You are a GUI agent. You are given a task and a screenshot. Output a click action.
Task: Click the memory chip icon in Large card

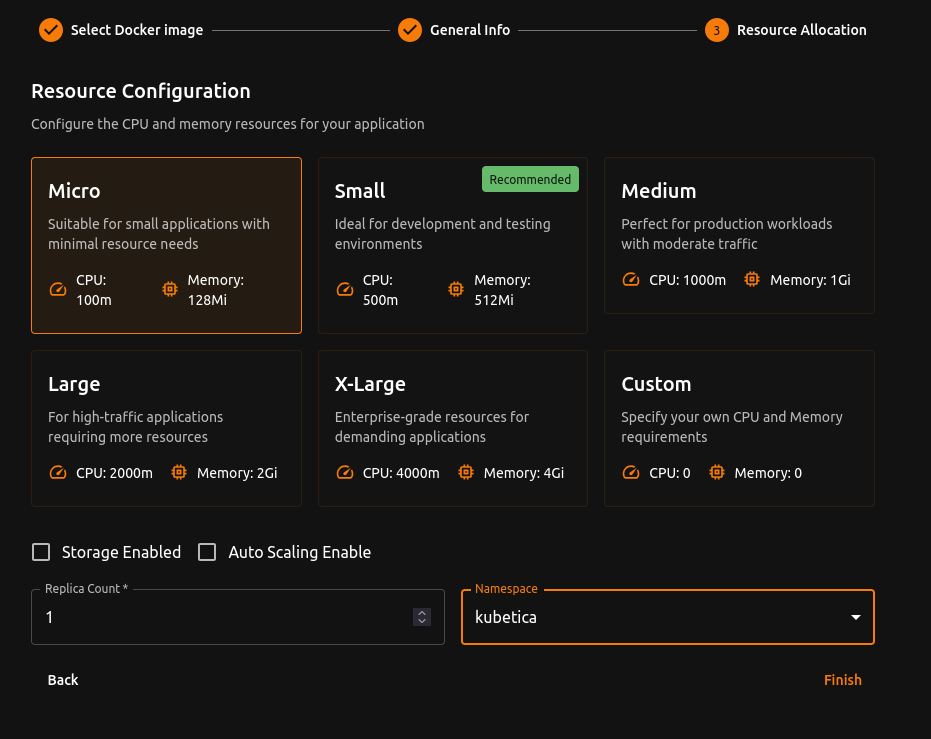pyautogui.click(x=179, y=472)
